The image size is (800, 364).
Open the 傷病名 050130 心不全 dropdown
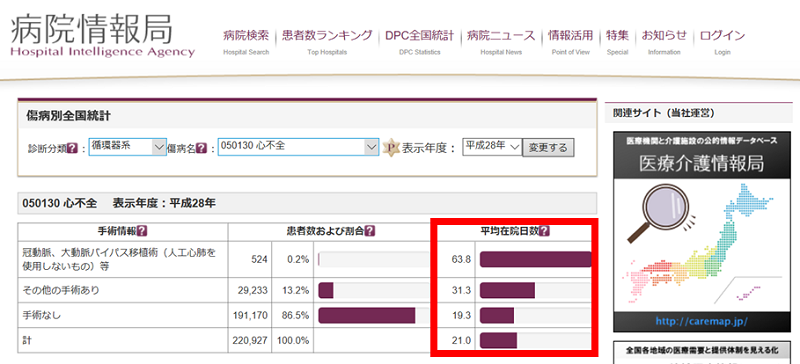(298, 147)
